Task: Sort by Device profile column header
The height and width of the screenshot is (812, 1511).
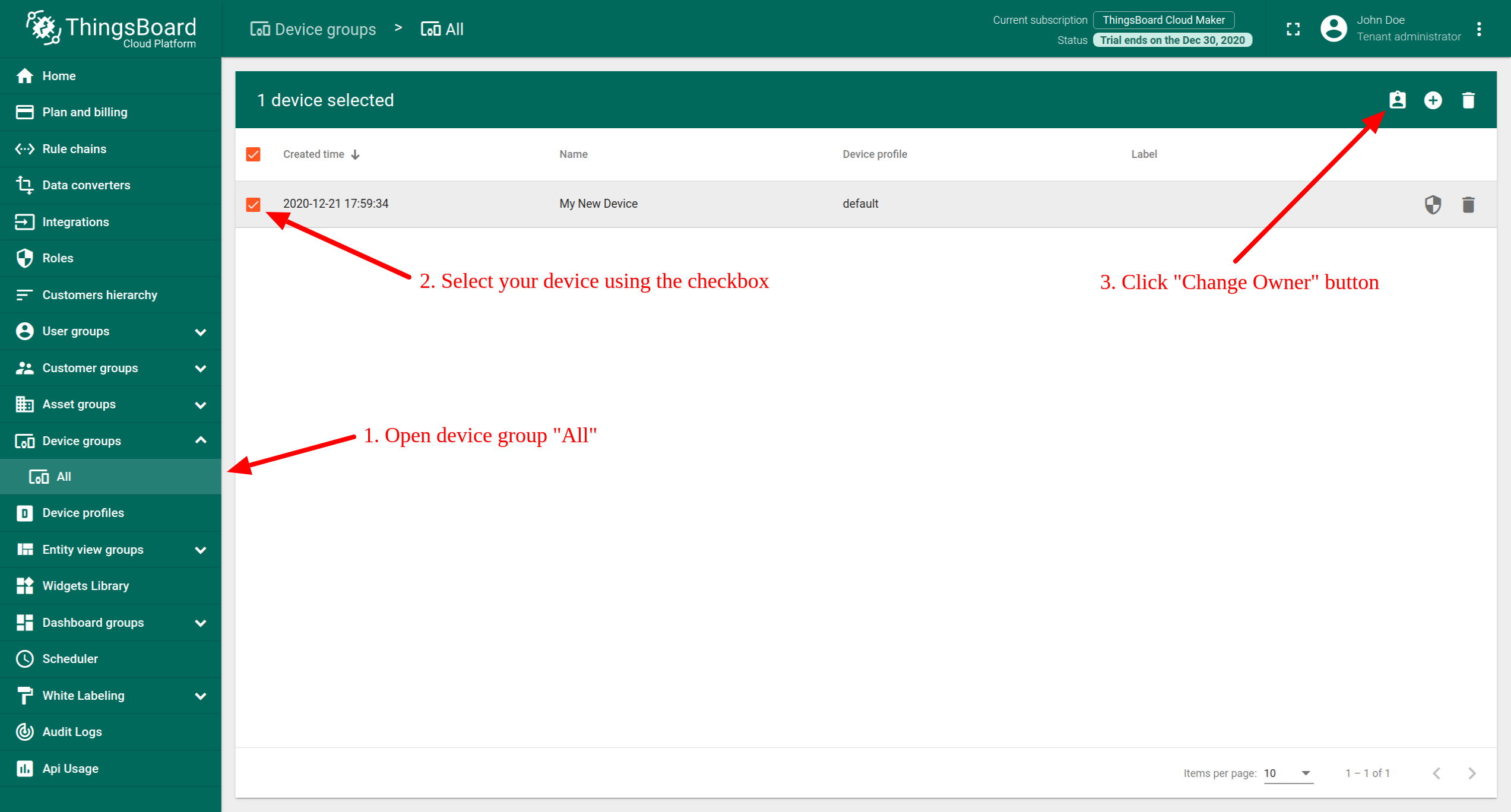Action: (875, 154)
